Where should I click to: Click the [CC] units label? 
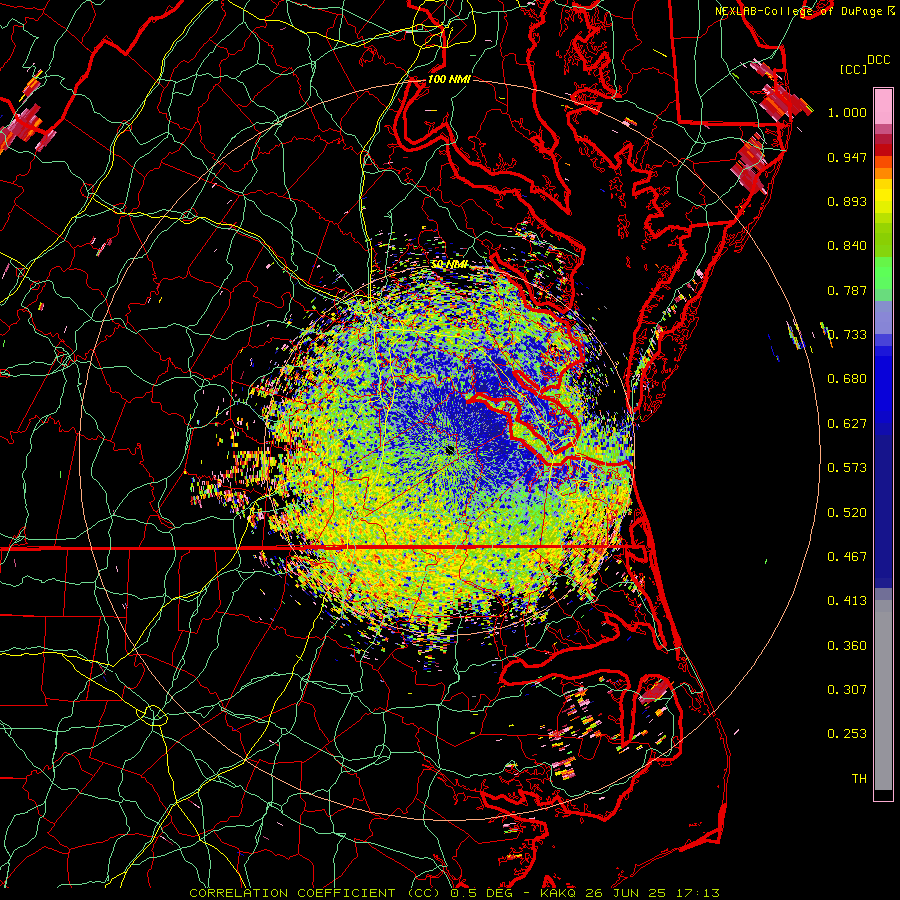coord(853,69)
